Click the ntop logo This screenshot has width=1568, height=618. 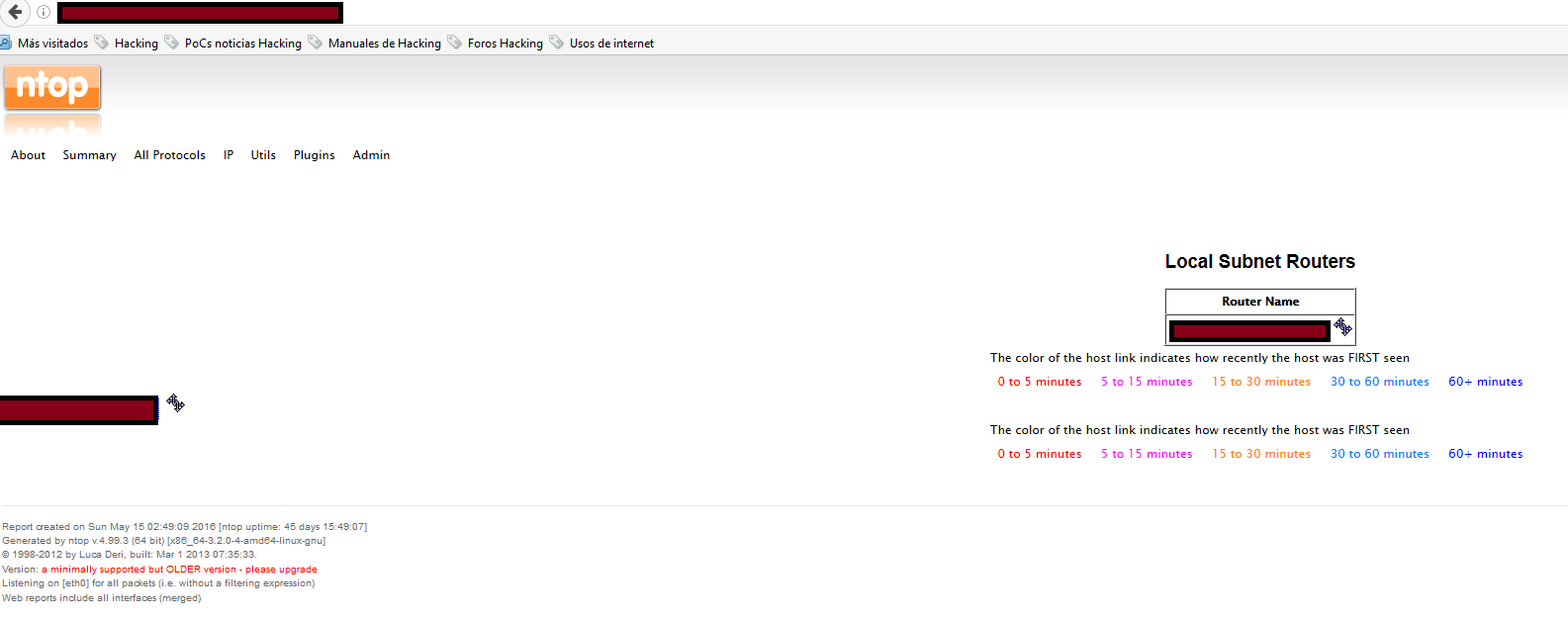[x=52, y=87]
